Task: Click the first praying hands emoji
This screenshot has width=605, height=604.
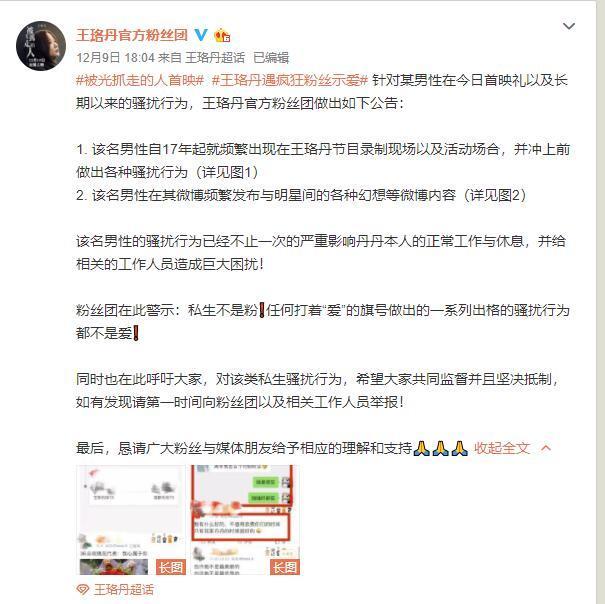Action: tap(421, 448)
